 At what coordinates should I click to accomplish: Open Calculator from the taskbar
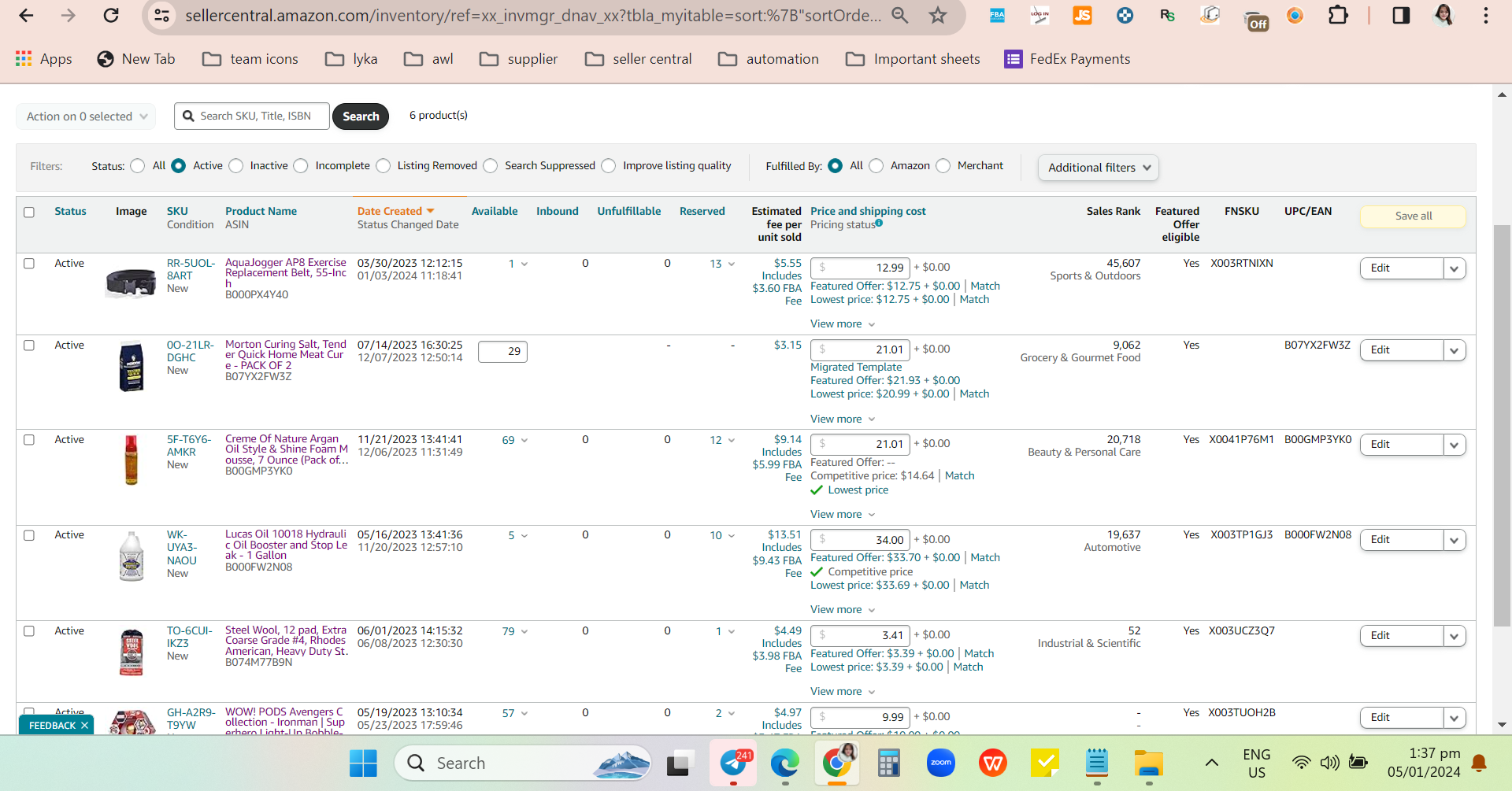pos(889,763)
